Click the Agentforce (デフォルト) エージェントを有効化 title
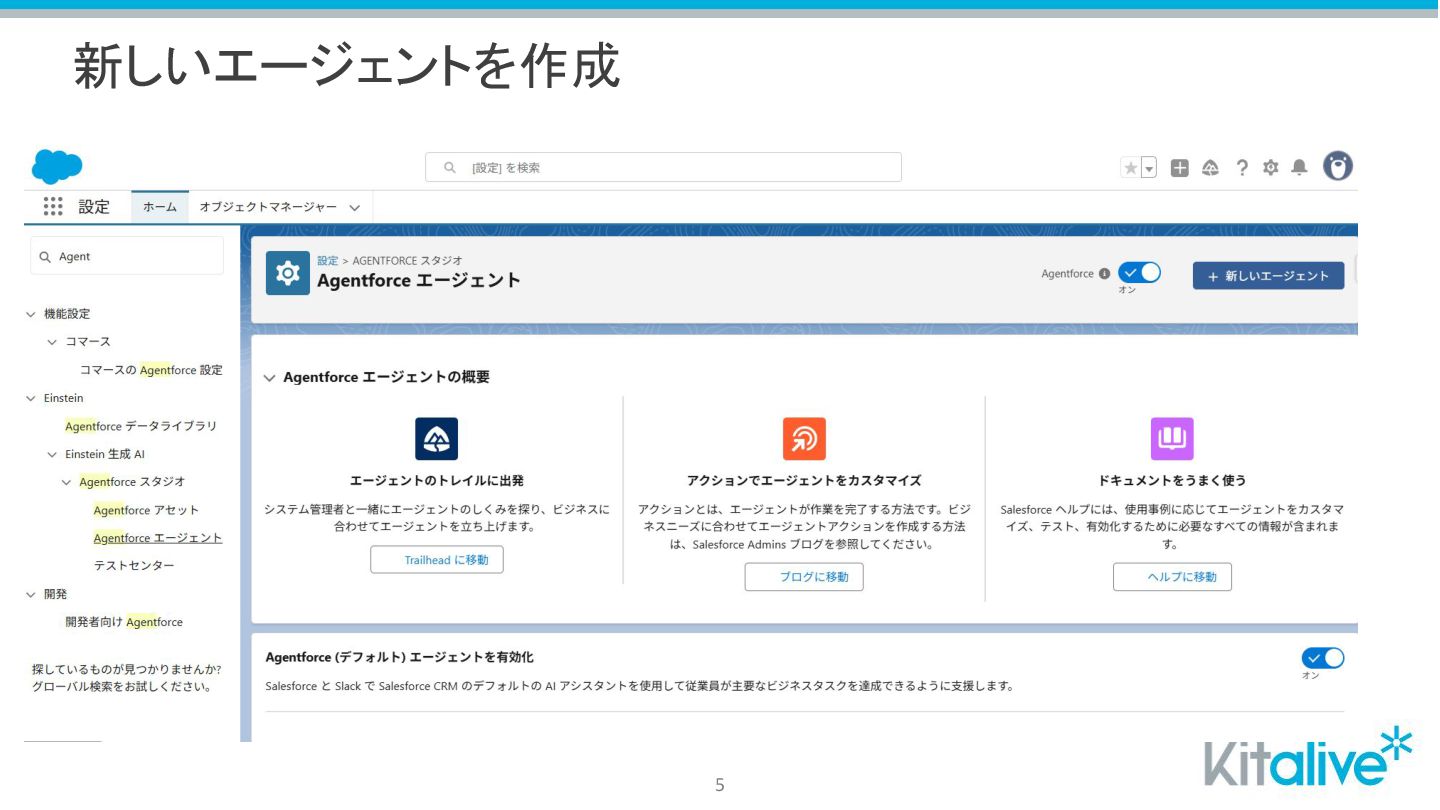Screen dimensions: 1440x810 (x=399, y=657)
